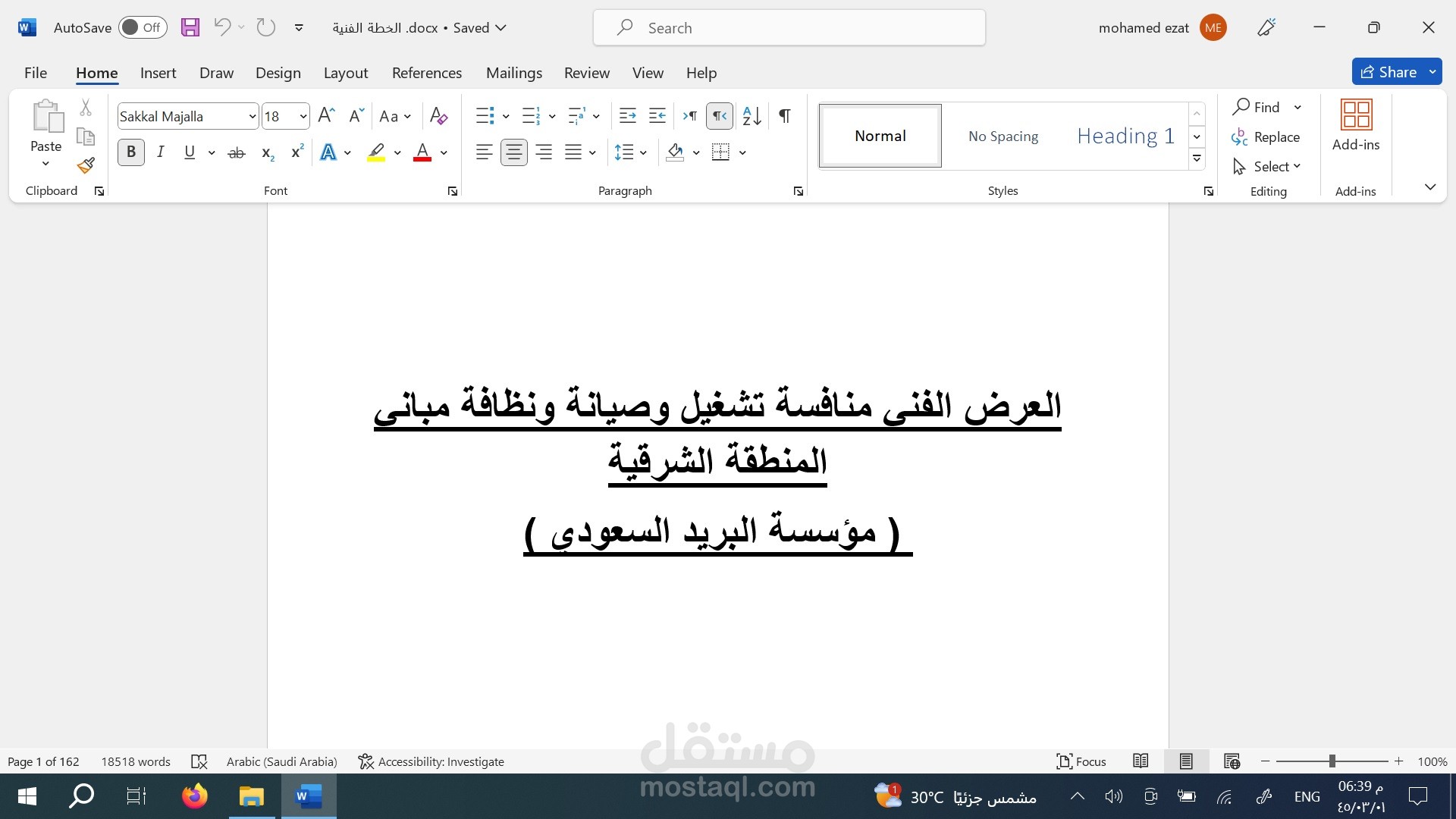The image size is (1456, 819).
Task: Click the Strikethrough formatting icon
Action: coord(237,152)
